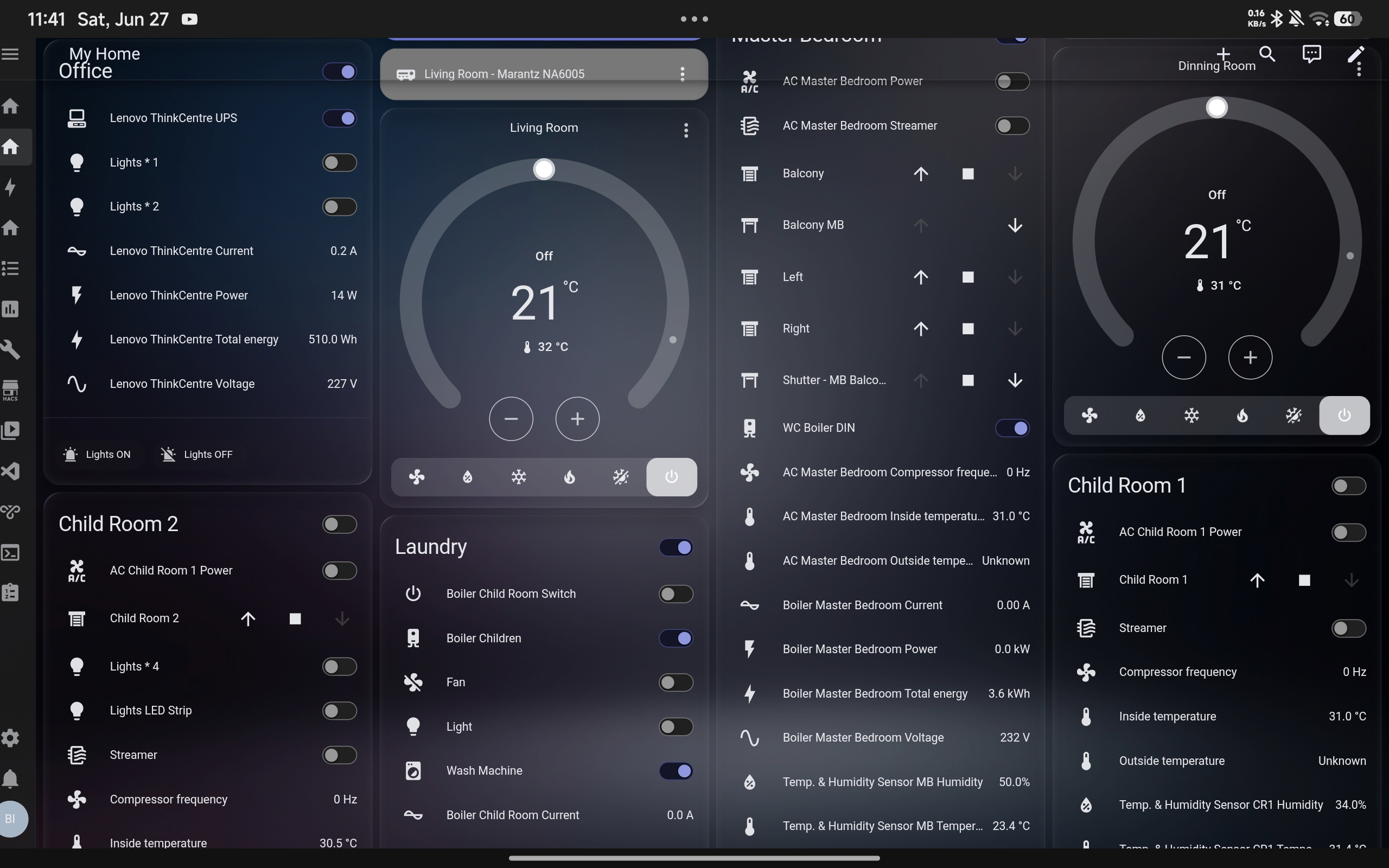
Task: Open HACS from the sidebar
Action: click(x=10, y=391)
